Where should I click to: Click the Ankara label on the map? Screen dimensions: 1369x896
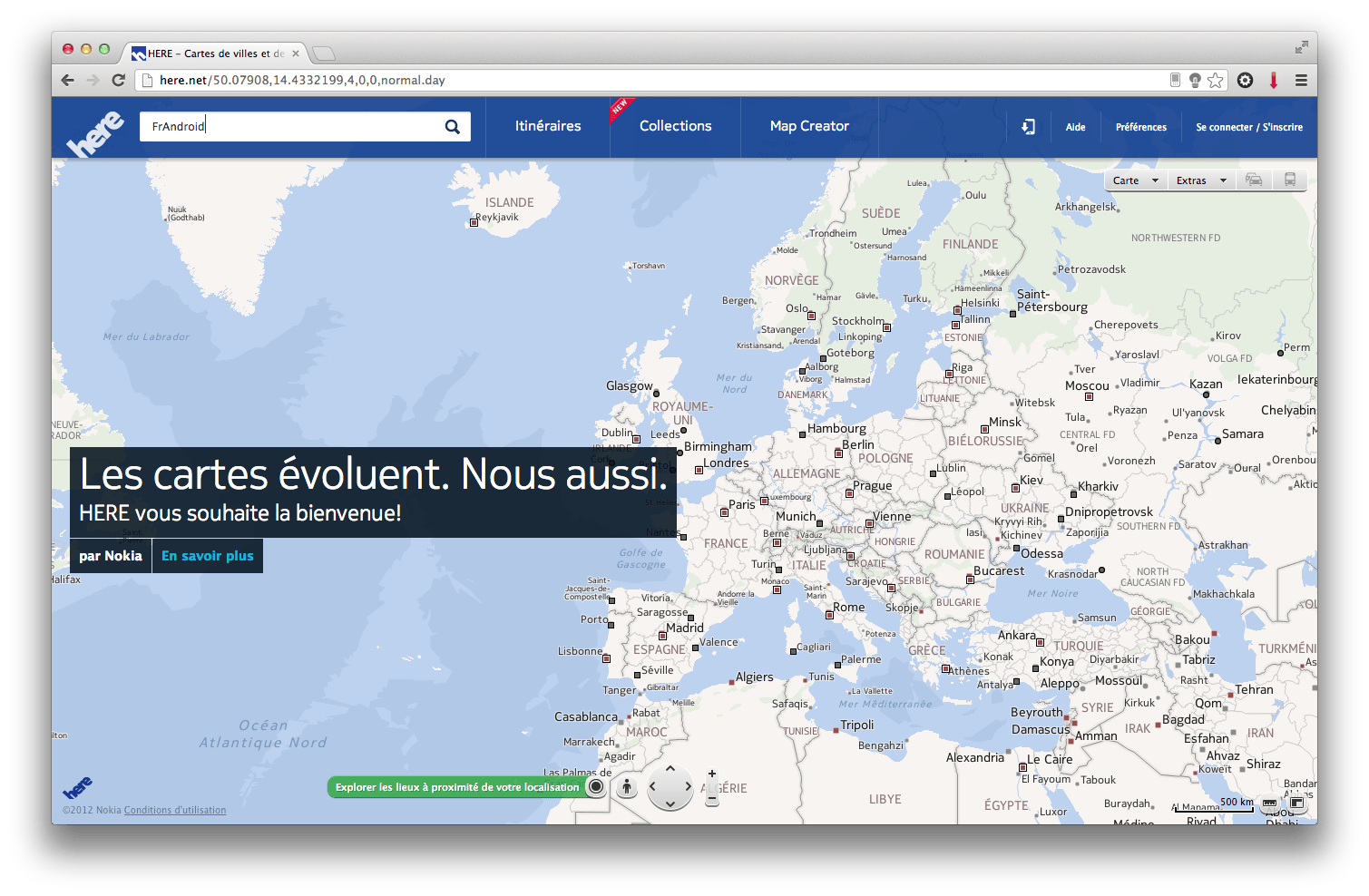tap(1017, 635)
